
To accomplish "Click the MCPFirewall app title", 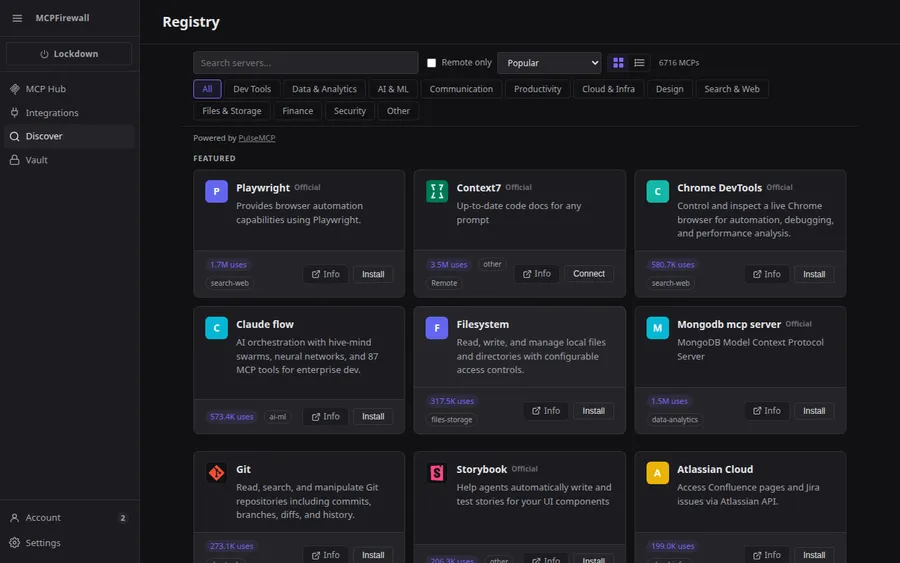I will pyautogui.click(x=63, y=18).
